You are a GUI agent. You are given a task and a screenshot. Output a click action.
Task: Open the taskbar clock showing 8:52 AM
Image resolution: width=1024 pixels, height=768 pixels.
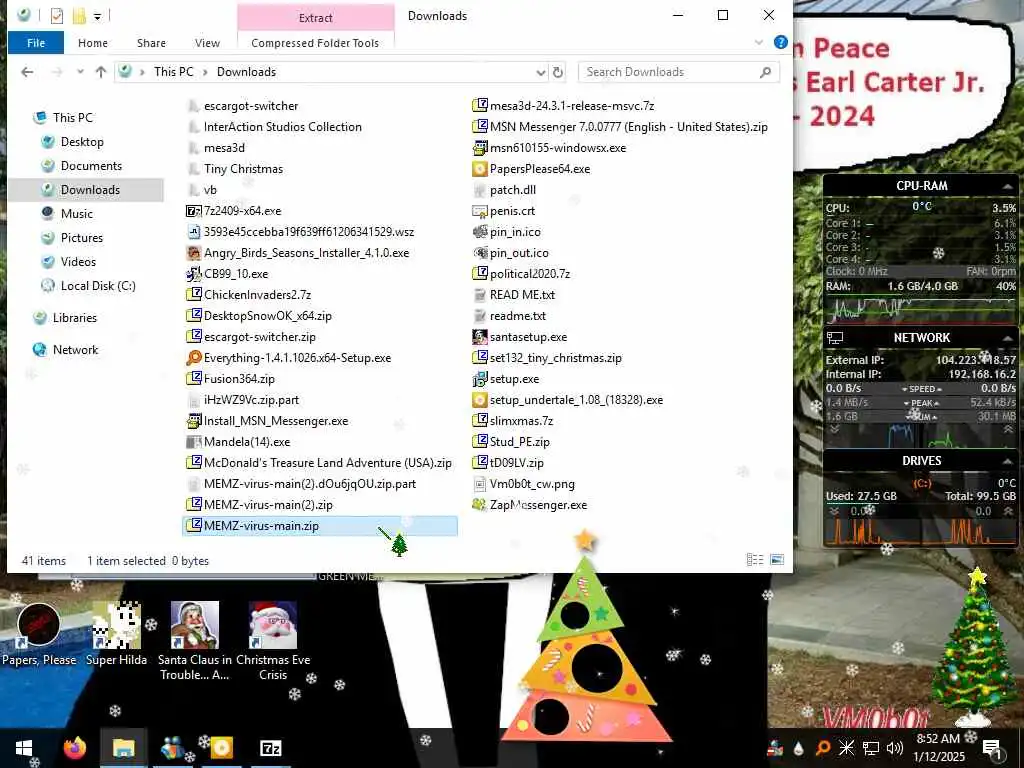tap(938, 748)
